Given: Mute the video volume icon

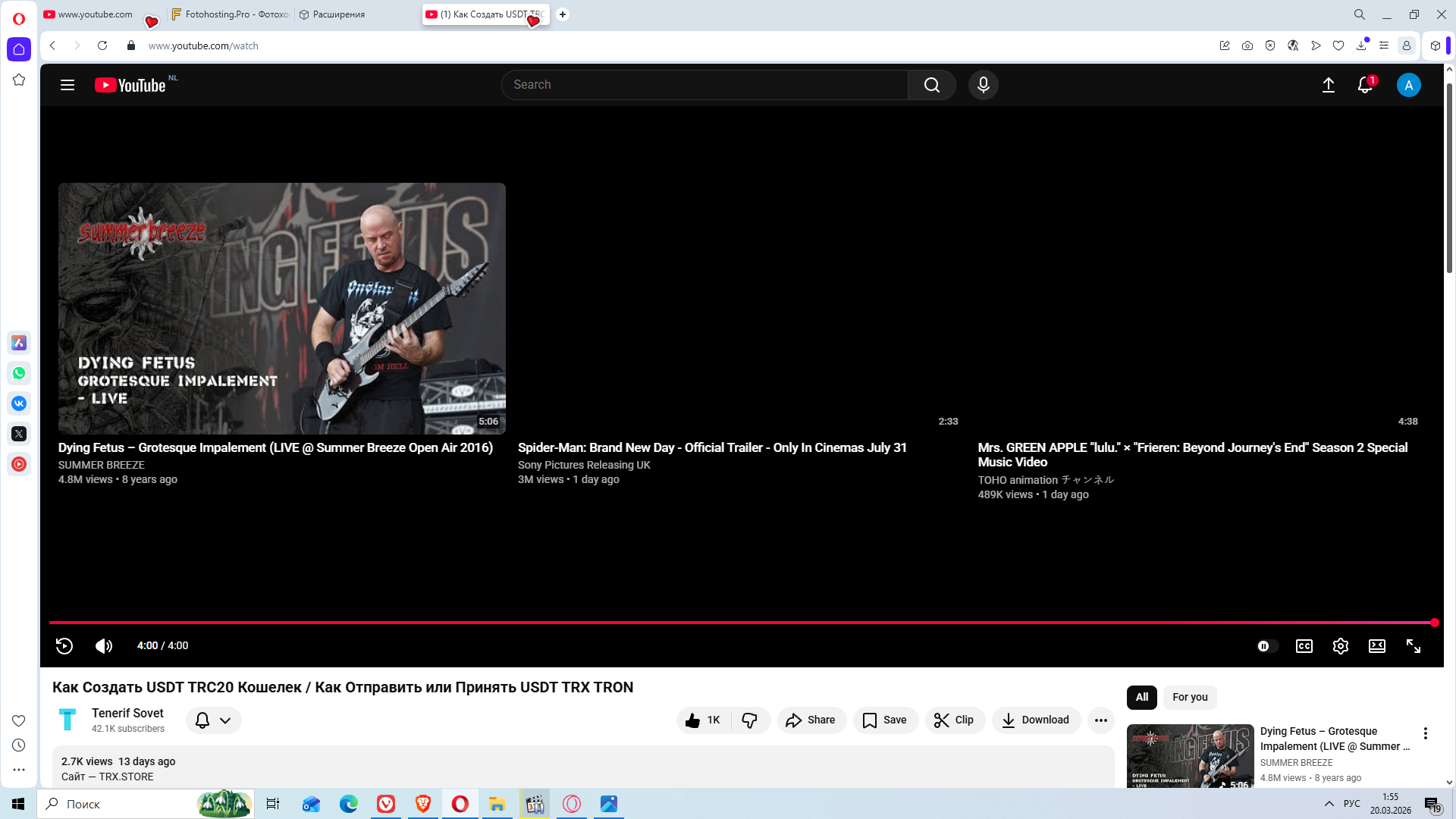Looking at the screenshot, I should [104, 646].
